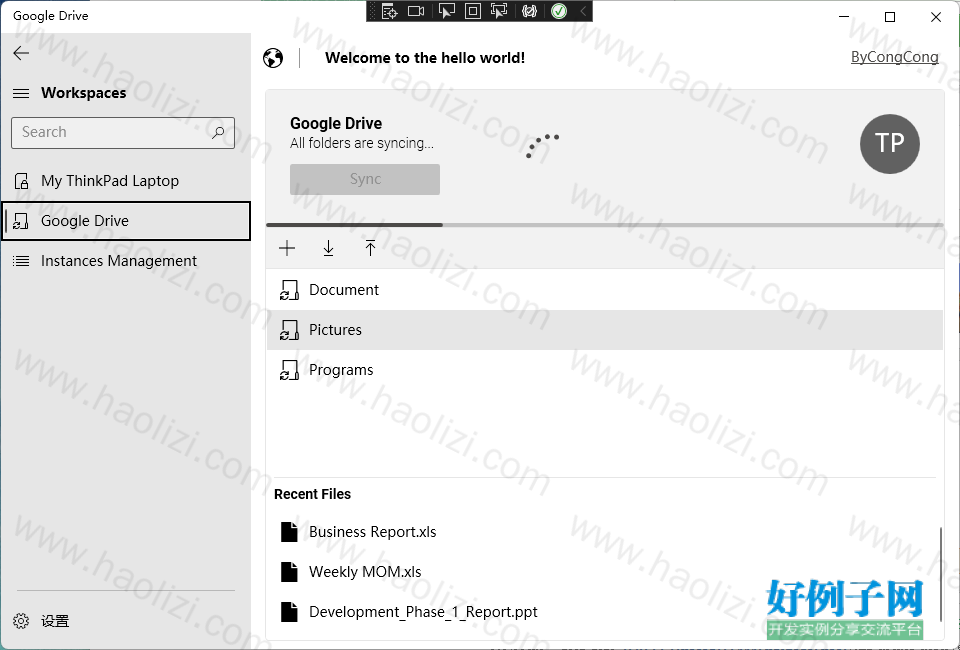
Task: Click the globe icon in header
Action: point(273,58)
